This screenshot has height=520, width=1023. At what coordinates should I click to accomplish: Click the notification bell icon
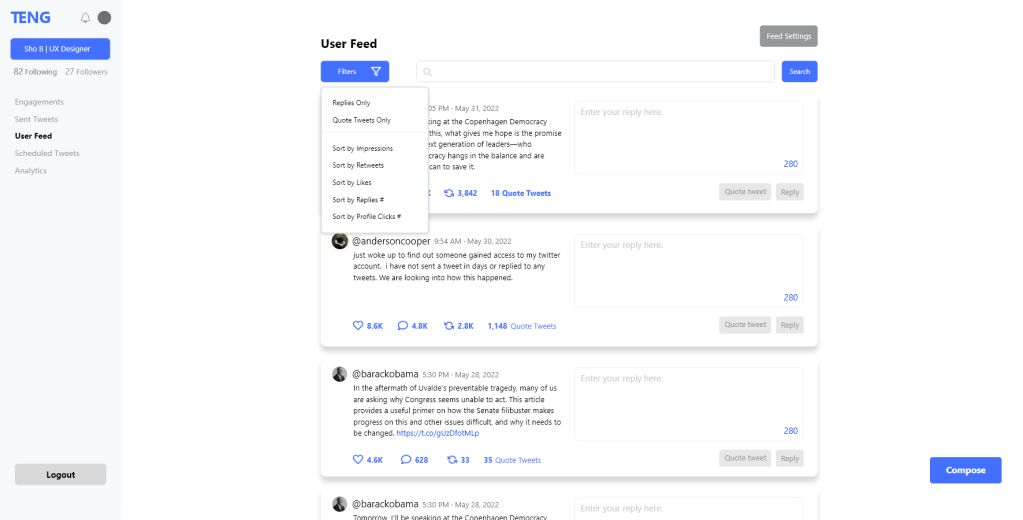coord(85,18)
